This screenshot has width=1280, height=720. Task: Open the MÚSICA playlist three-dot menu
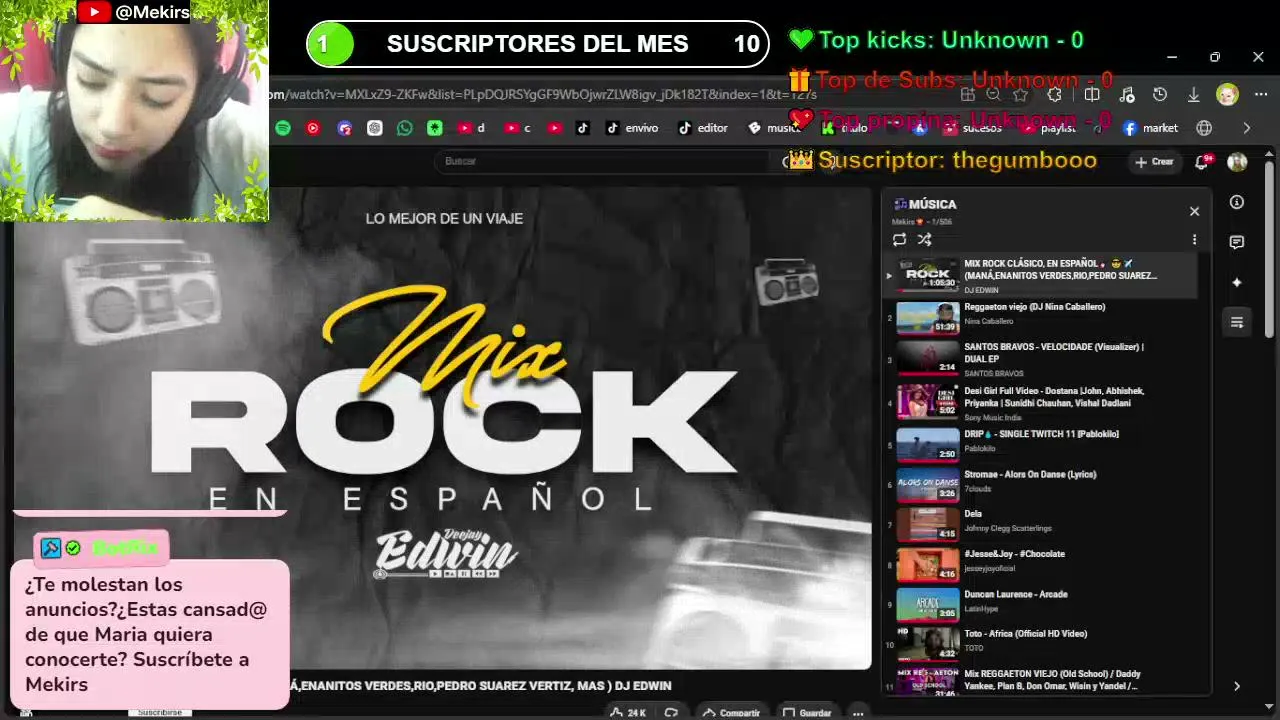point(1194,240)
